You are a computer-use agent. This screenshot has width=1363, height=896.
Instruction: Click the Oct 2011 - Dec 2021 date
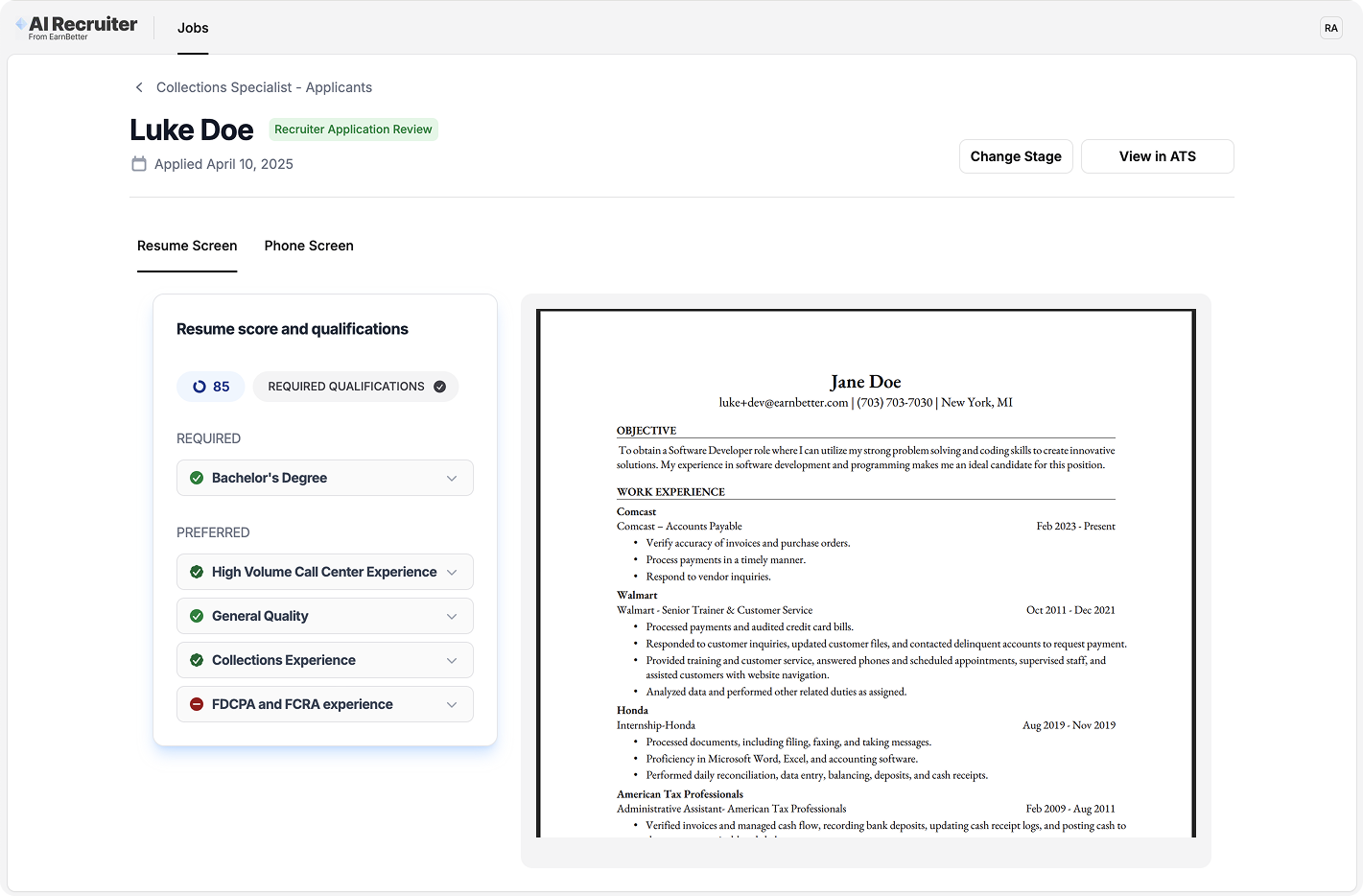click(1070, 610)
